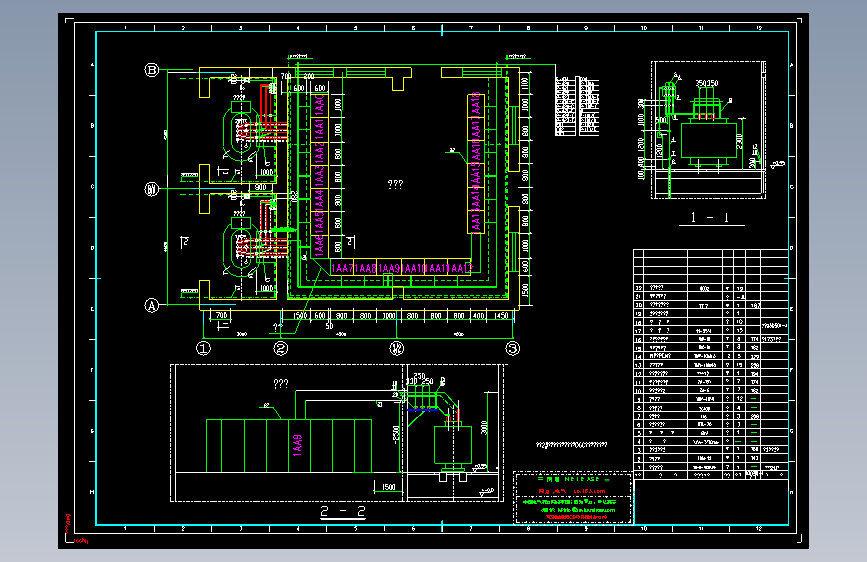Select the 1AA8 cabinet label
This screenshot has width=867, height=562.
pos(365,268)
